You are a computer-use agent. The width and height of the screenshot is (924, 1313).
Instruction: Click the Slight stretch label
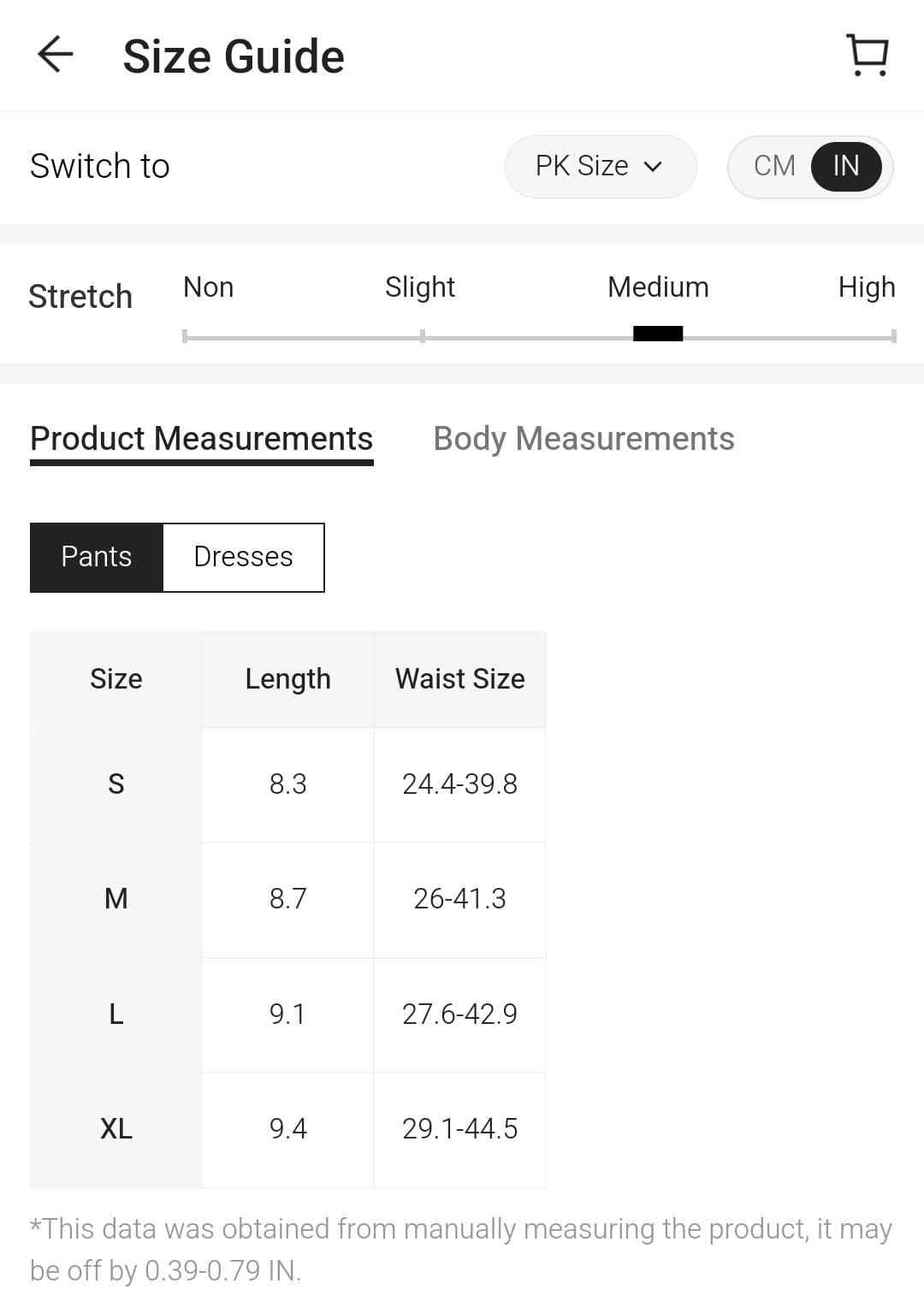point(419,287)
